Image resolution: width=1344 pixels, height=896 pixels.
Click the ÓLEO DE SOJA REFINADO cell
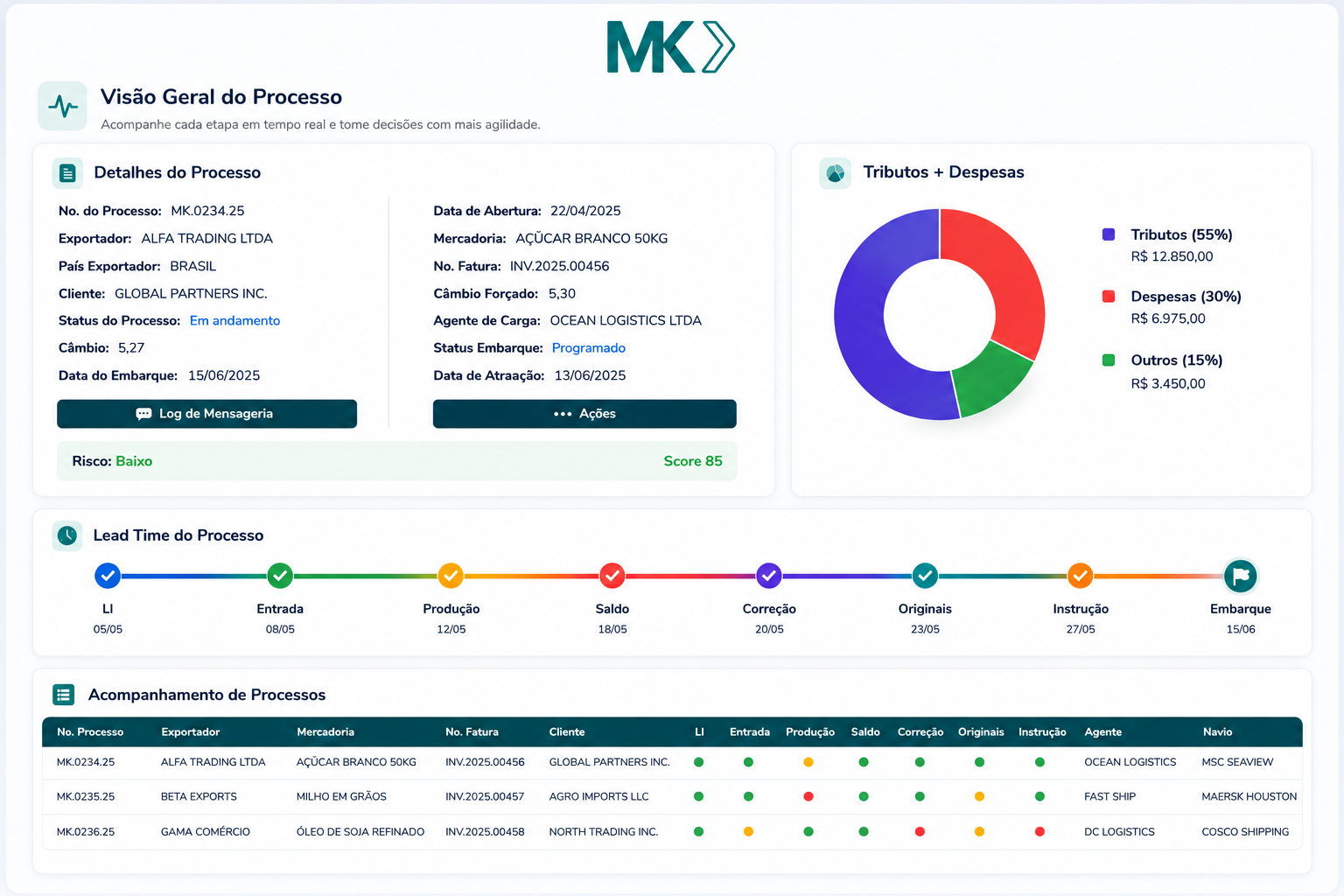point(360,831)
